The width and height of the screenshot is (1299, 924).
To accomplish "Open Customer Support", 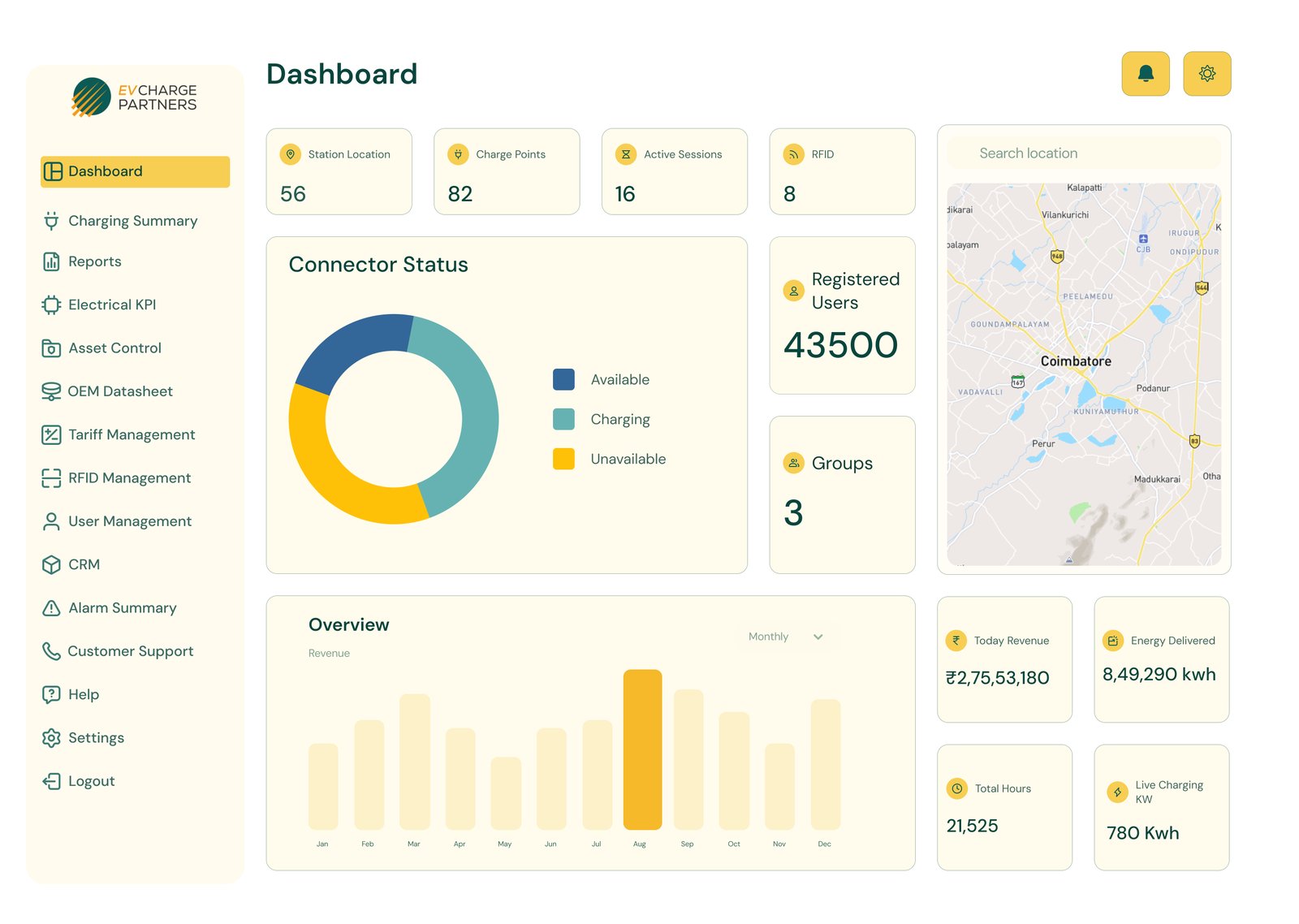I will (x=130, y=650).
